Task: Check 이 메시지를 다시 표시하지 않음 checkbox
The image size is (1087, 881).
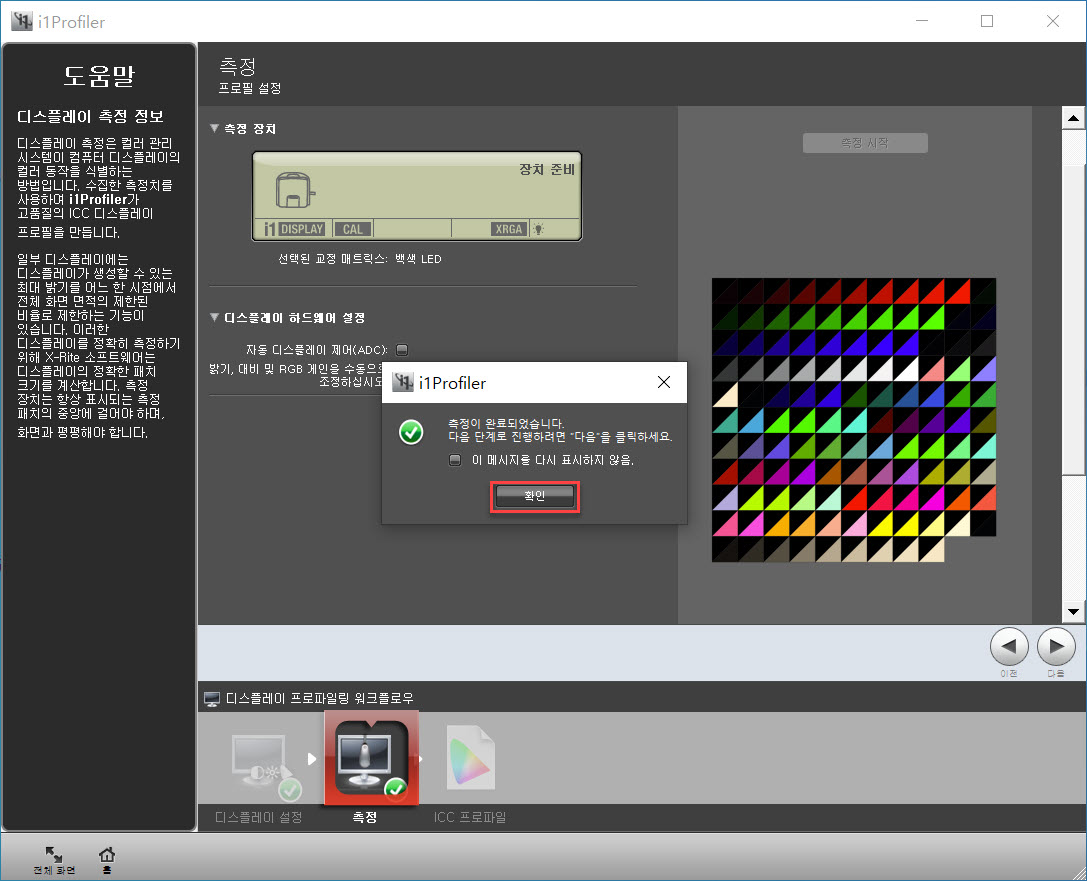Action: coord(455,460)
